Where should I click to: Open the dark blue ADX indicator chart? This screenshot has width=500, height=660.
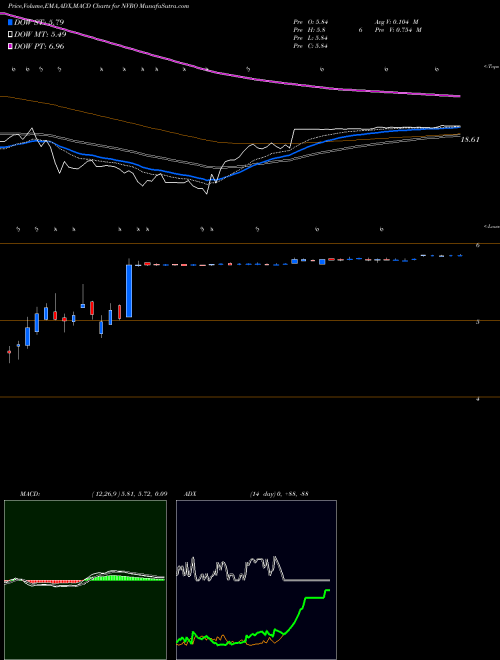pyautogui.click(x=256, y=580)
